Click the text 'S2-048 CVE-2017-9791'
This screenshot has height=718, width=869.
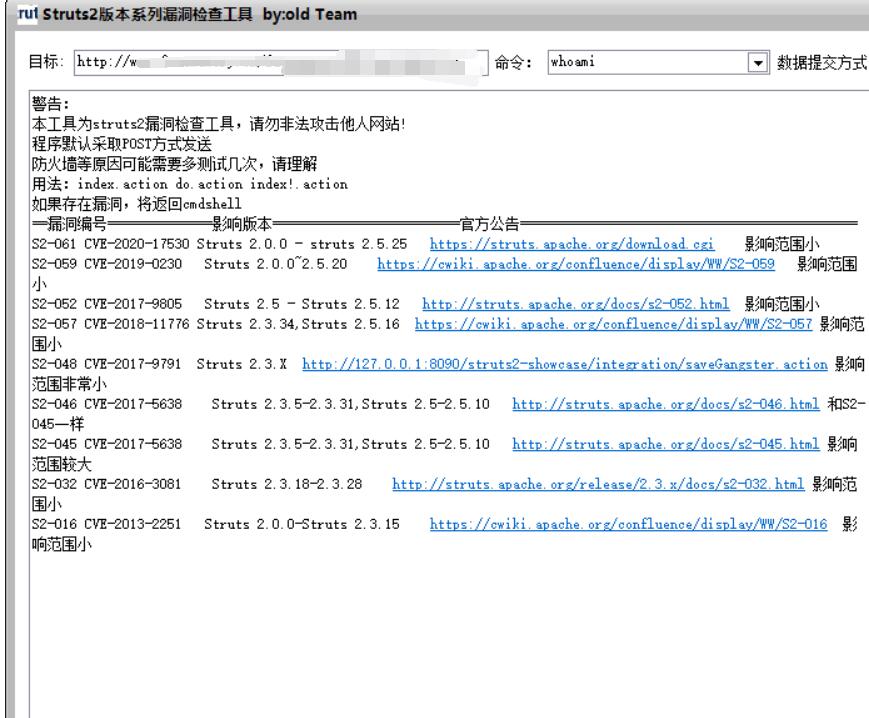point(106,365)
